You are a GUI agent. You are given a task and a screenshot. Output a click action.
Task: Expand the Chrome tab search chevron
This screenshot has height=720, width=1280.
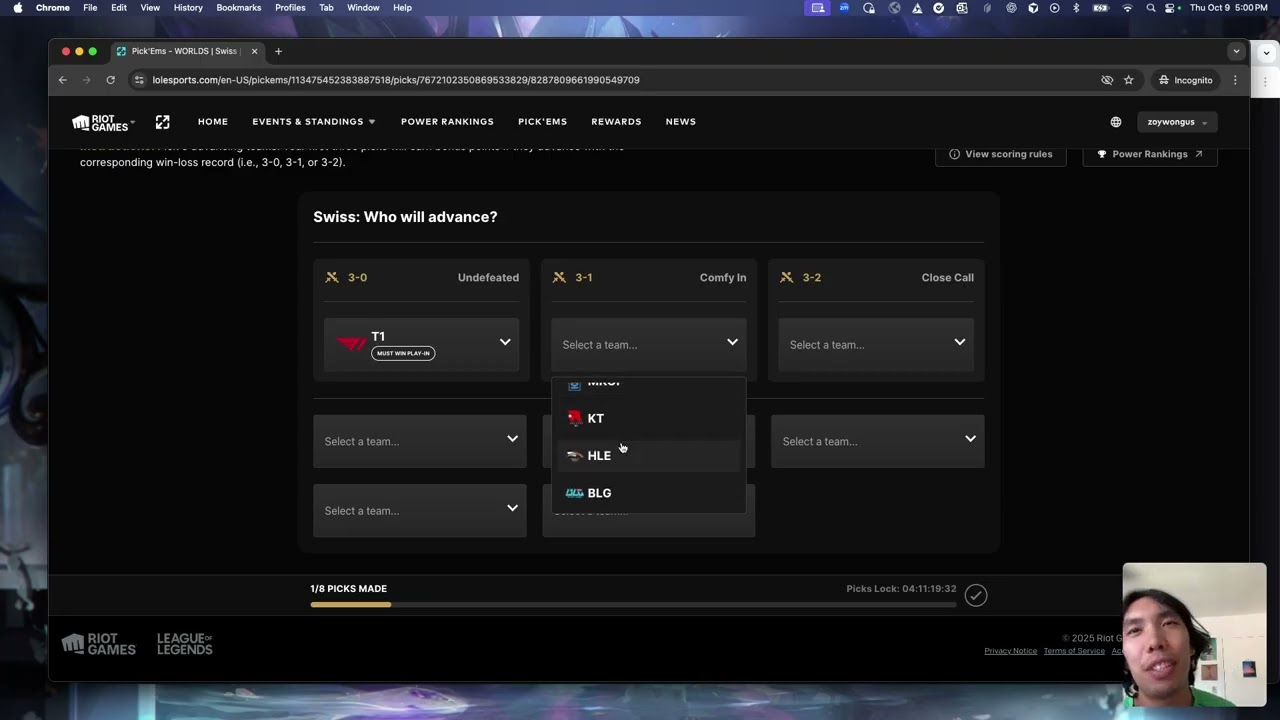tap(1237, 51)
